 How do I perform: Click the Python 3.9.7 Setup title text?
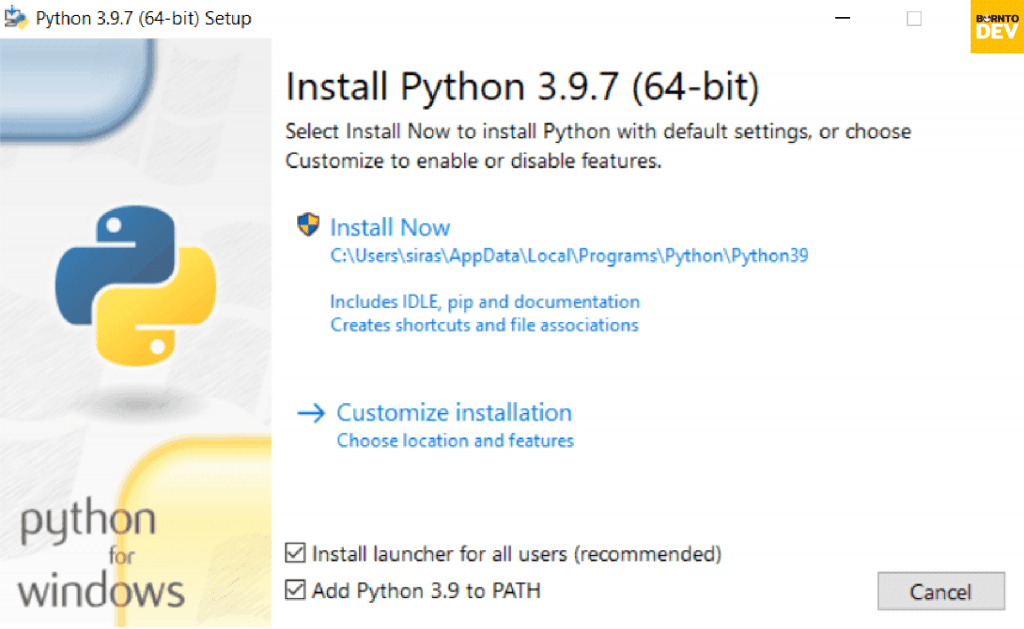(146, 17)
